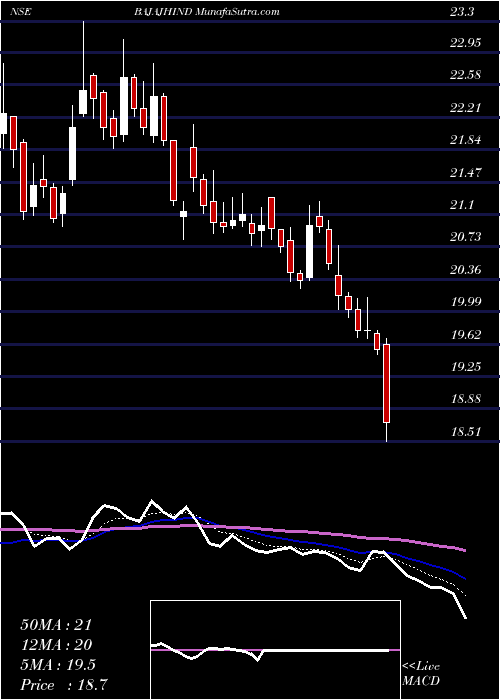Click the 19.99 price axis label
Screen dimensions: 500x700
pos(466,302)
